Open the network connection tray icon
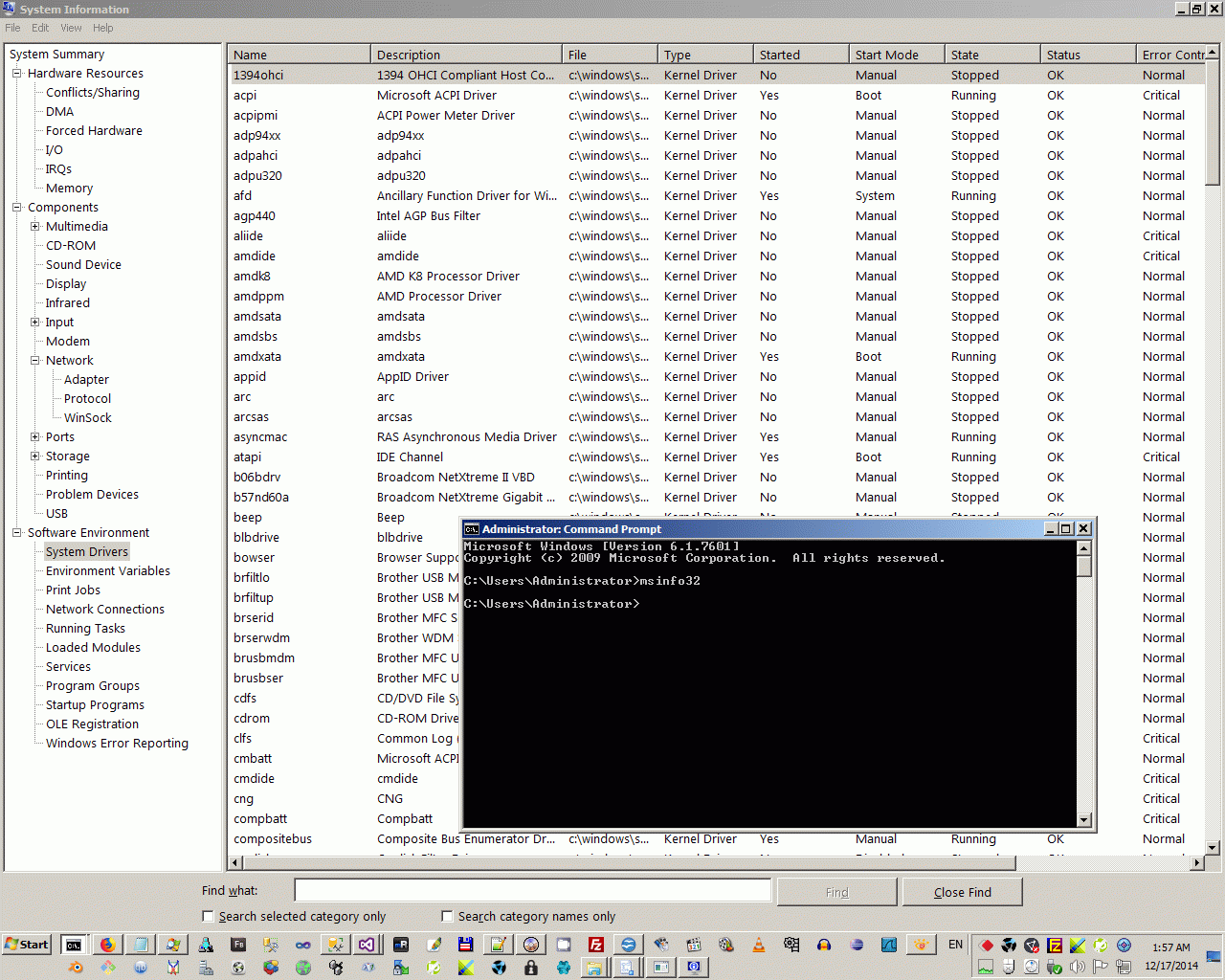Viewport: 1225px width, 980px height. pyautogui.click(x=1124, y=967)
